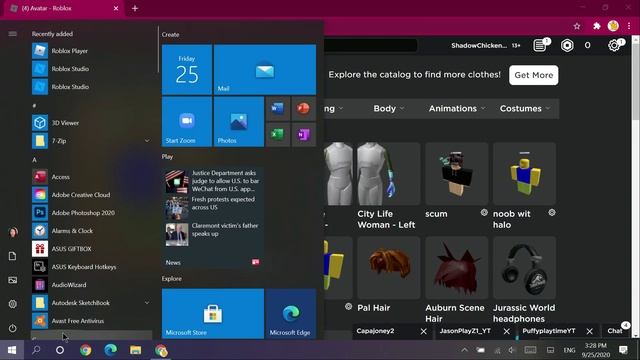Bookmark page with star icon
This screenshot has height=360, width=640.
point(577,26)
